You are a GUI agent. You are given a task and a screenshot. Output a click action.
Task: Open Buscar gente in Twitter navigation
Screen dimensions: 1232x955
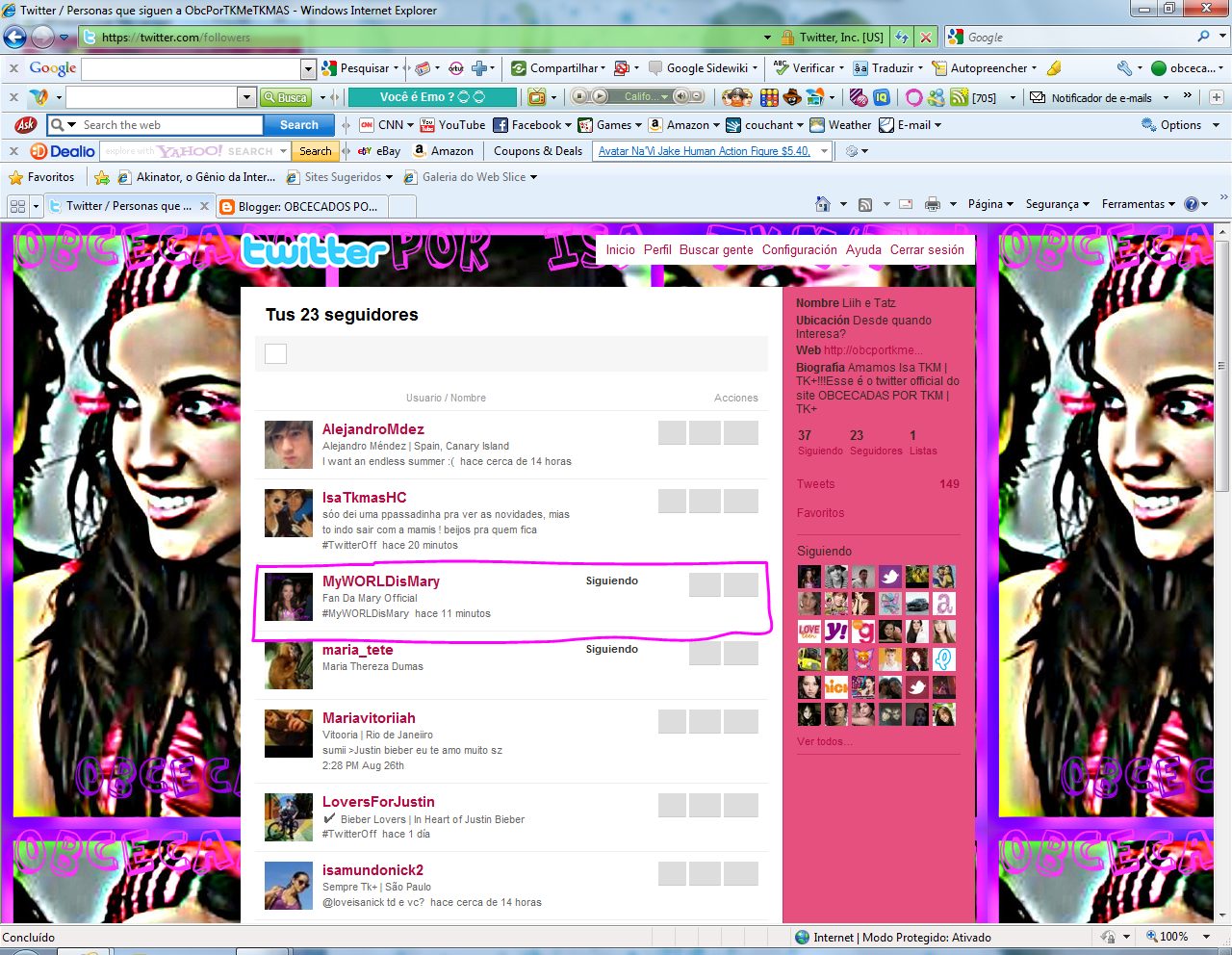pos(716,249)
